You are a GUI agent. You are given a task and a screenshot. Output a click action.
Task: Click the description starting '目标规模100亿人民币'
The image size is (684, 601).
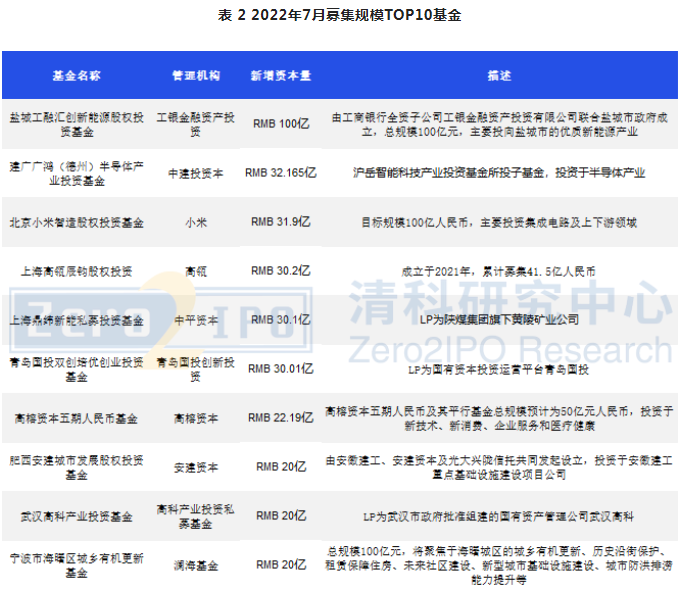(x=499, y=223)
